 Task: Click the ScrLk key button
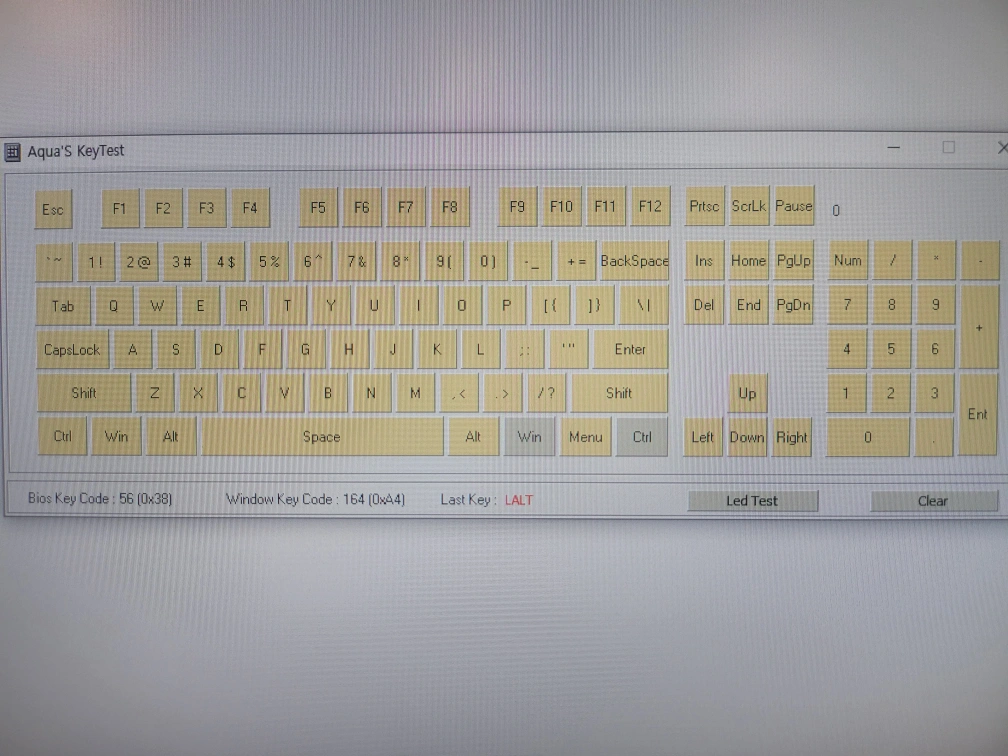pyautogui.click(x=749, y=206)
